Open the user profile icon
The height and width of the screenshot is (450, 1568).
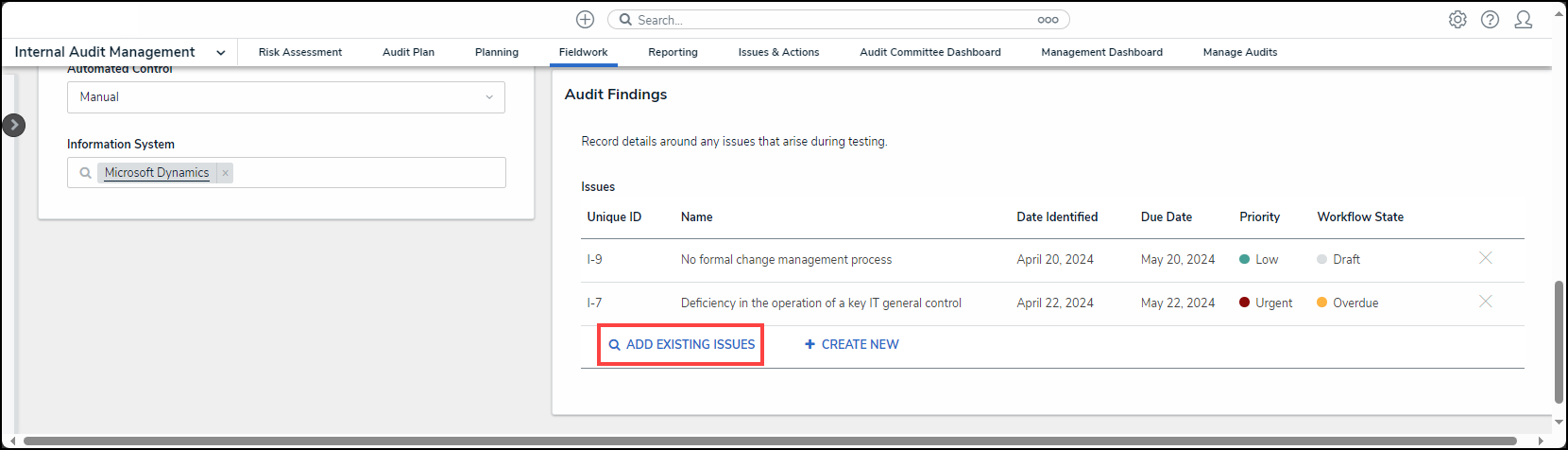tap(1523, 20)
